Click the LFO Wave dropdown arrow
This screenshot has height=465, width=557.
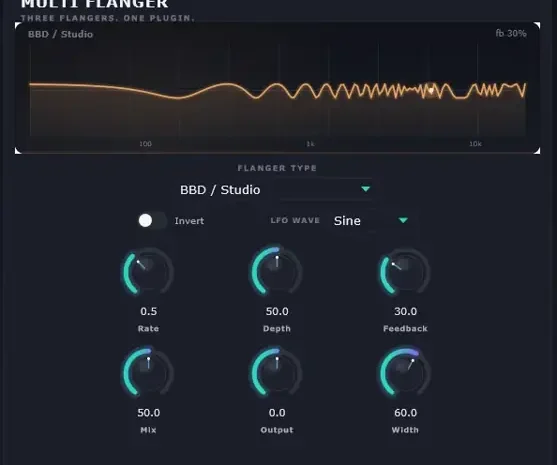[x=403, y=220]
